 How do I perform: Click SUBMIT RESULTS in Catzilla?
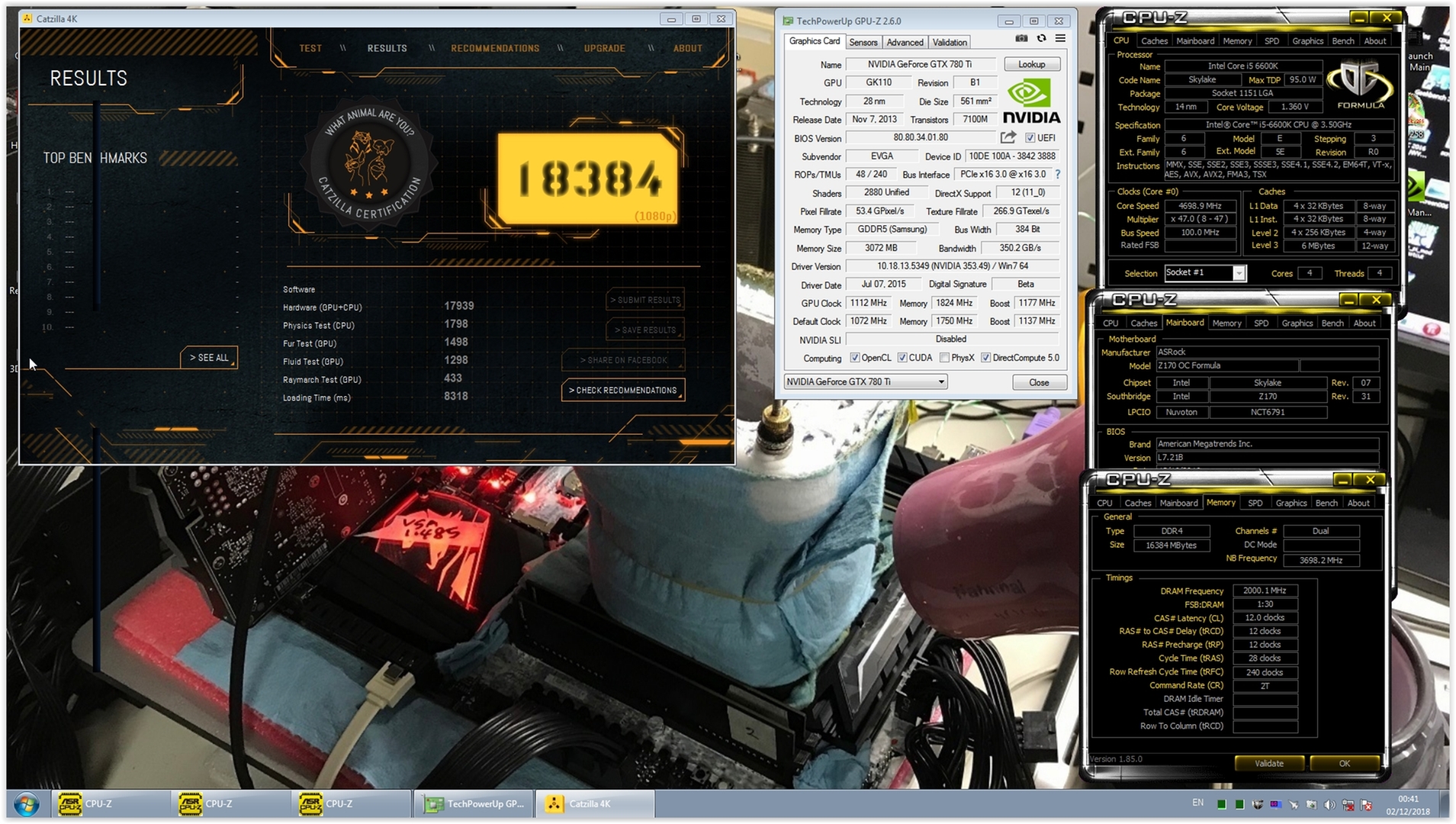(645, 301)
